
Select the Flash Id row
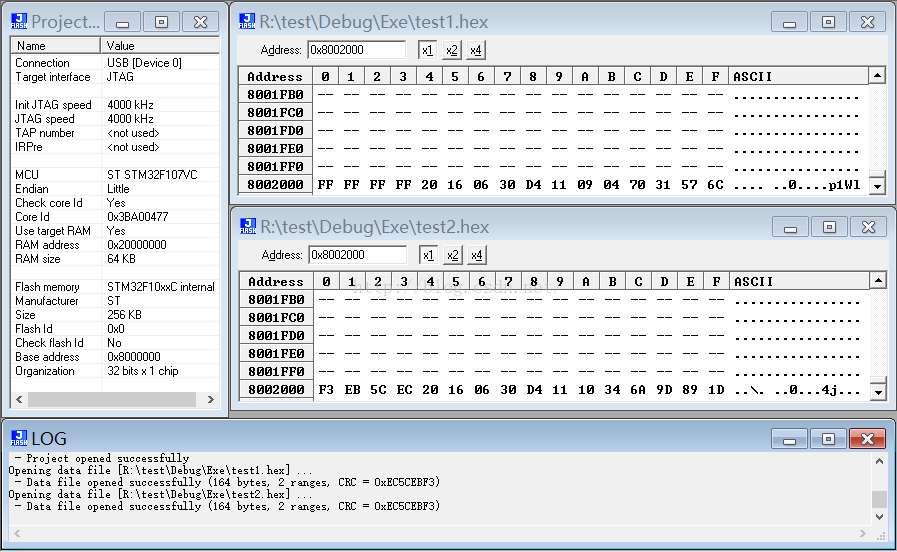(115, 329)
